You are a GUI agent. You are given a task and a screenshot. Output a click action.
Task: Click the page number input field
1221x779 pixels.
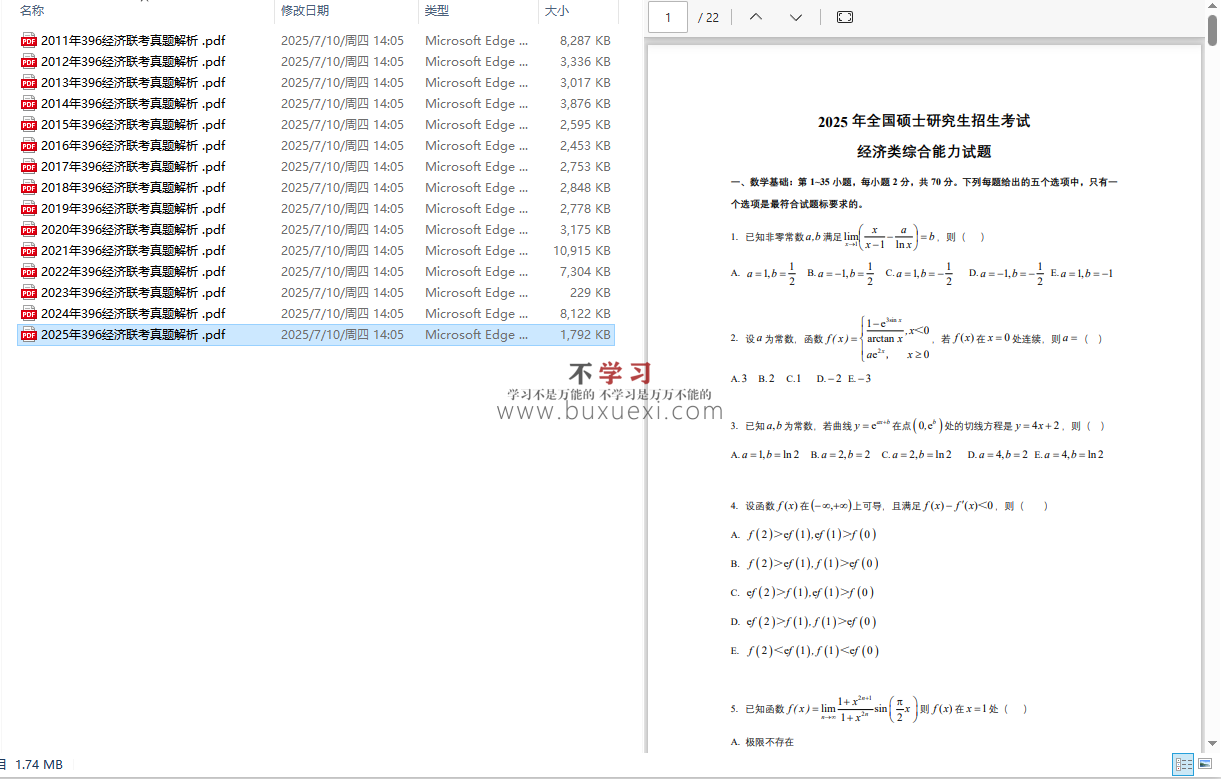668,17
